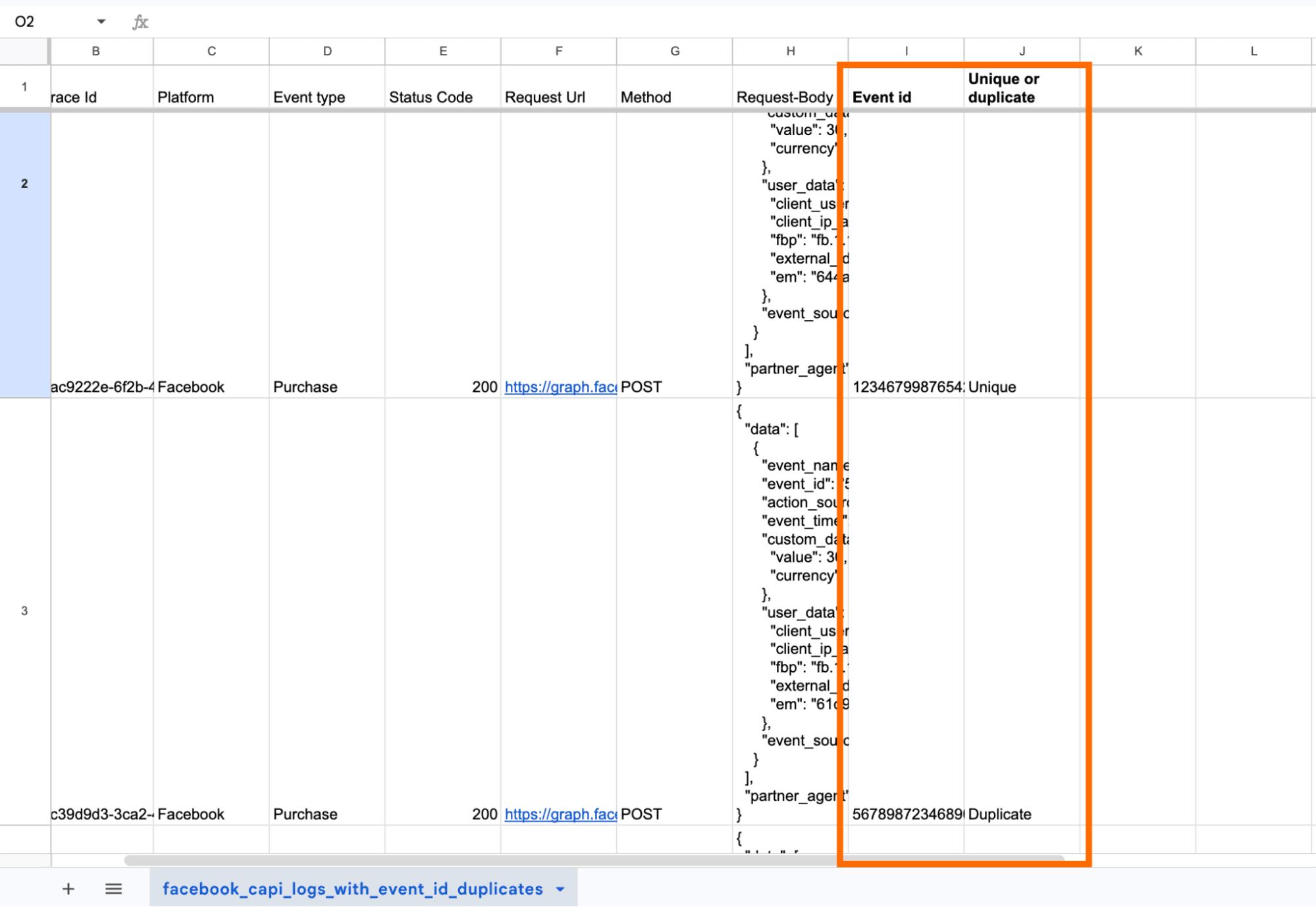The height and width of the screenshot is (907, 1316).
Task: Select column J header
Action: (x=1022, y=51)
